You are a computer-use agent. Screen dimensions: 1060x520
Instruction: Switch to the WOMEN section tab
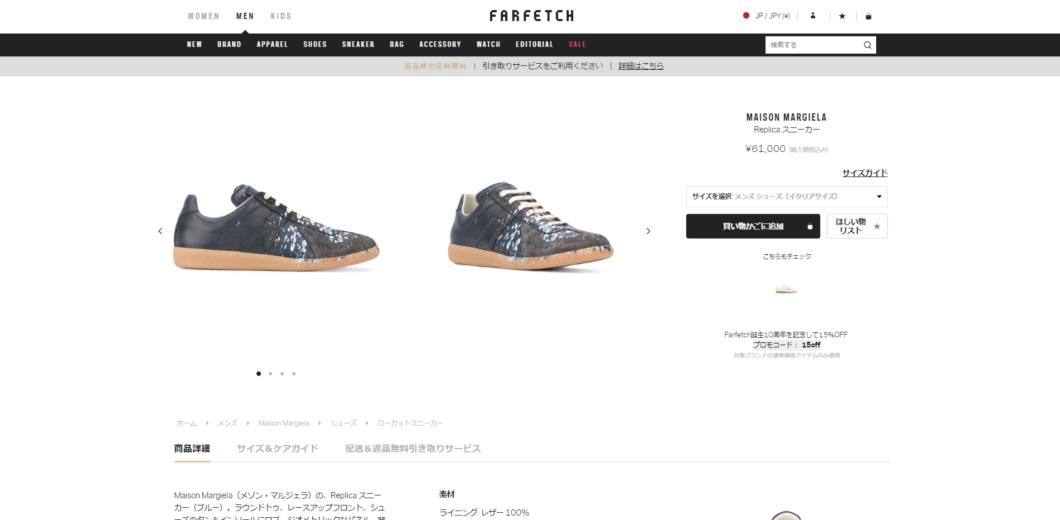click(203, 16)
